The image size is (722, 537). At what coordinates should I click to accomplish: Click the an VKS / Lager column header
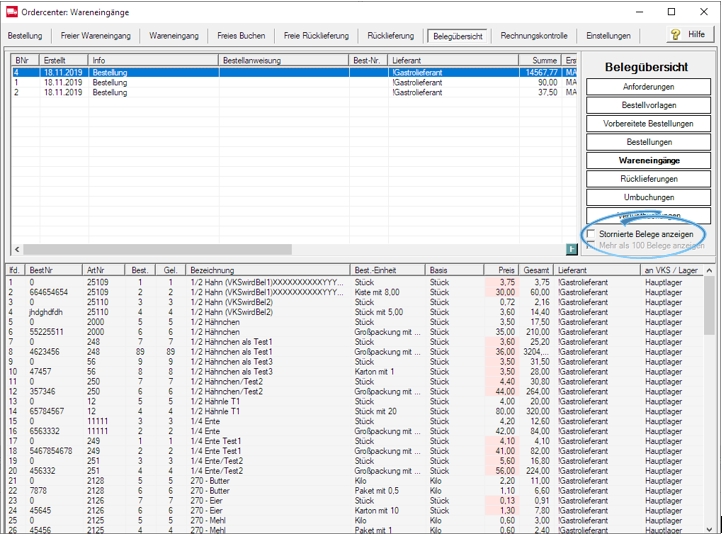point(672,270)
